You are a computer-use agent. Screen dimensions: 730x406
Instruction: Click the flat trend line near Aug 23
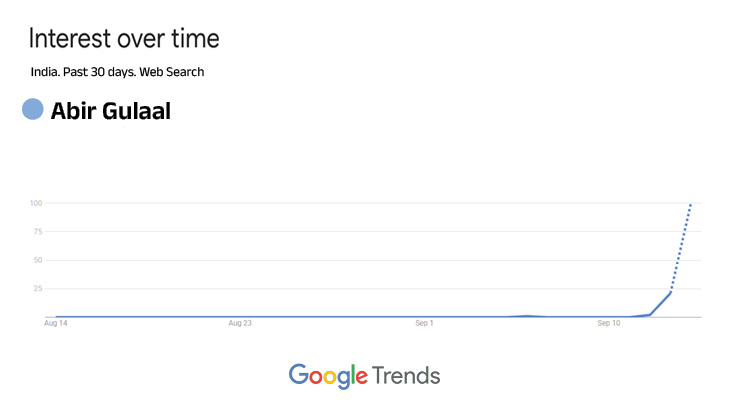(240, 317)
